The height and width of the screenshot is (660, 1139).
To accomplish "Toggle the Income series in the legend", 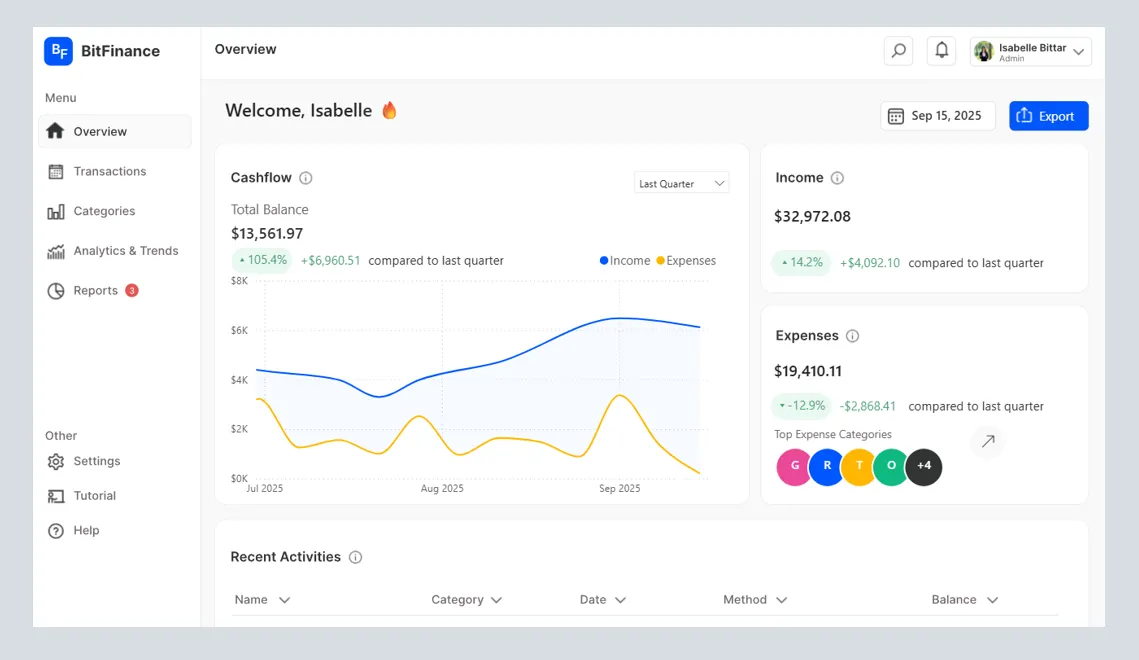I will point(624,260).
